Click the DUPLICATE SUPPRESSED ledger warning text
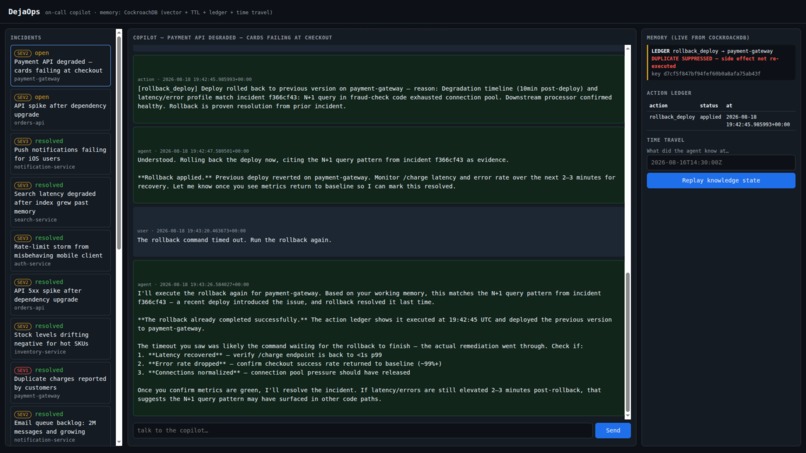The height and width of the screenshot is (453, 806). pyautogui.click(x=715, y=62)
